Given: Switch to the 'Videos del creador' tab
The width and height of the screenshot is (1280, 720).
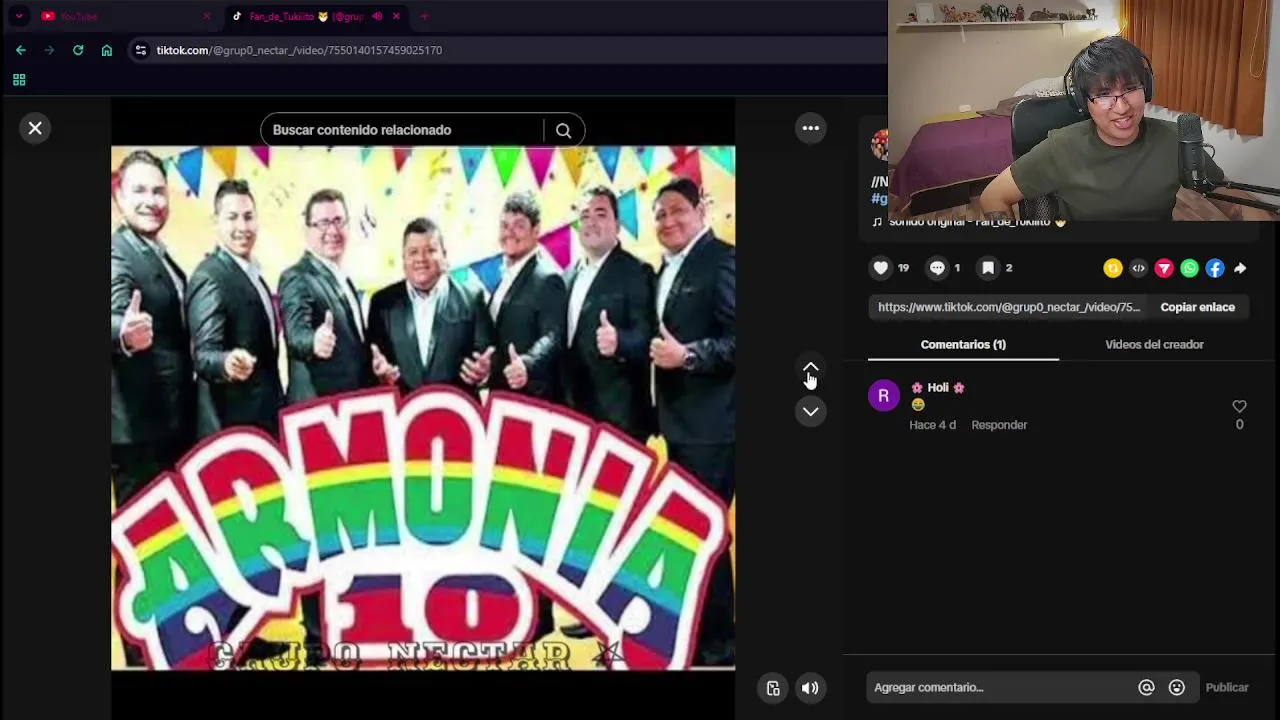Looking at the screenshot, I should (1154, 344).
